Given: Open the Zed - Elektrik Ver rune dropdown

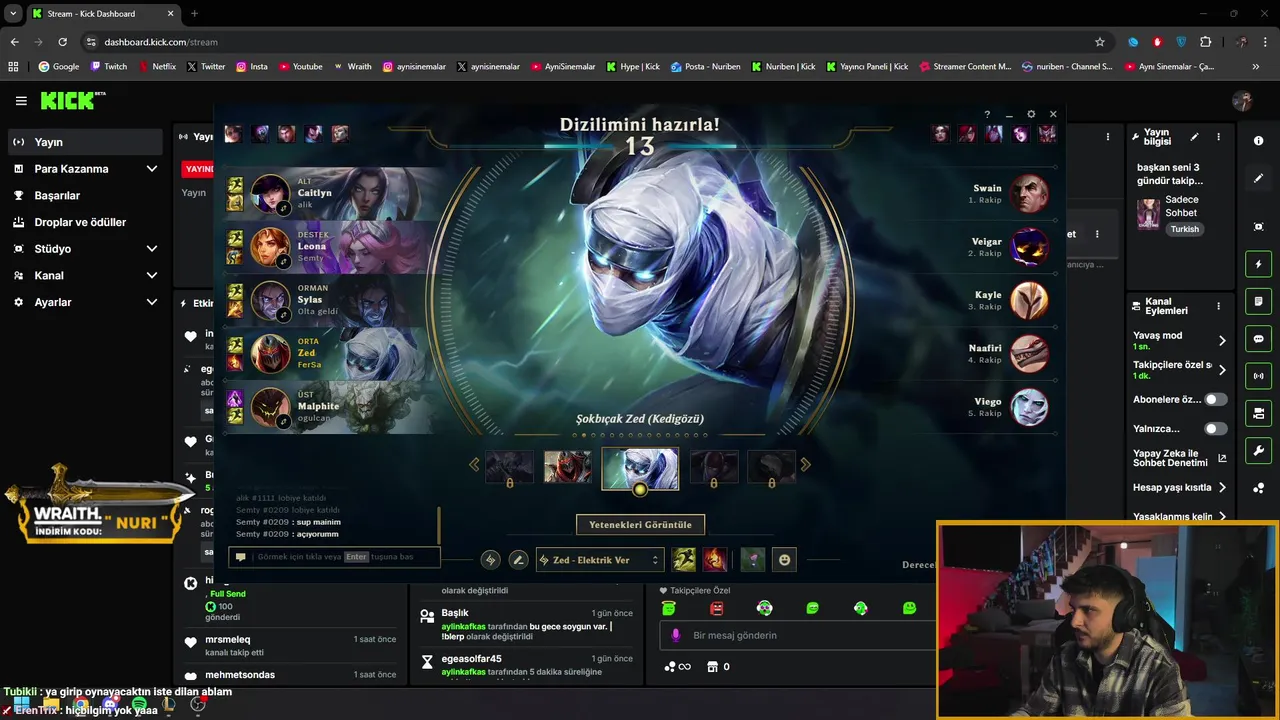Looking at the screenshot, I should click(600, 560).
